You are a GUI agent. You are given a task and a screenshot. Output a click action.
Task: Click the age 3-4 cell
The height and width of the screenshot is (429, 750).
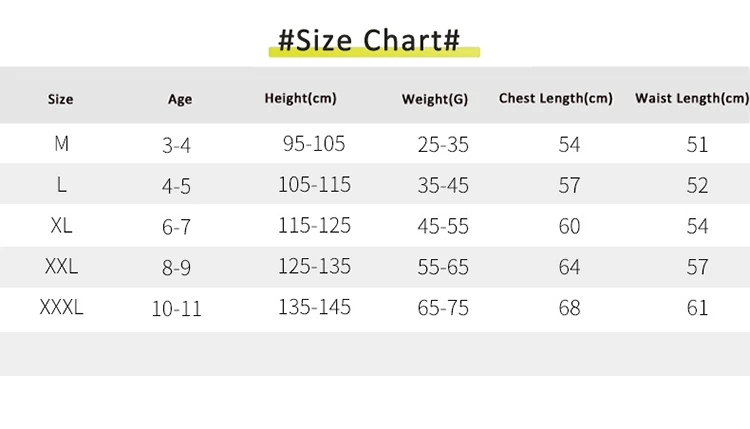(x=176, y=146)
